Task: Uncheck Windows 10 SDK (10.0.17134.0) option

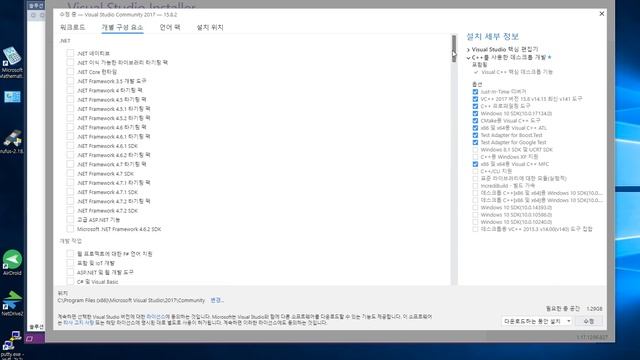Action: [475, 113]
